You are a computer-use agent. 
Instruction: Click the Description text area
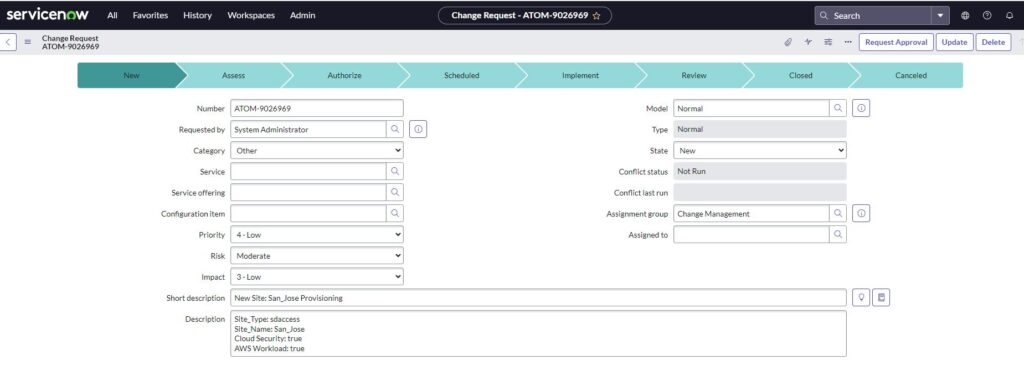coord(539,333)
